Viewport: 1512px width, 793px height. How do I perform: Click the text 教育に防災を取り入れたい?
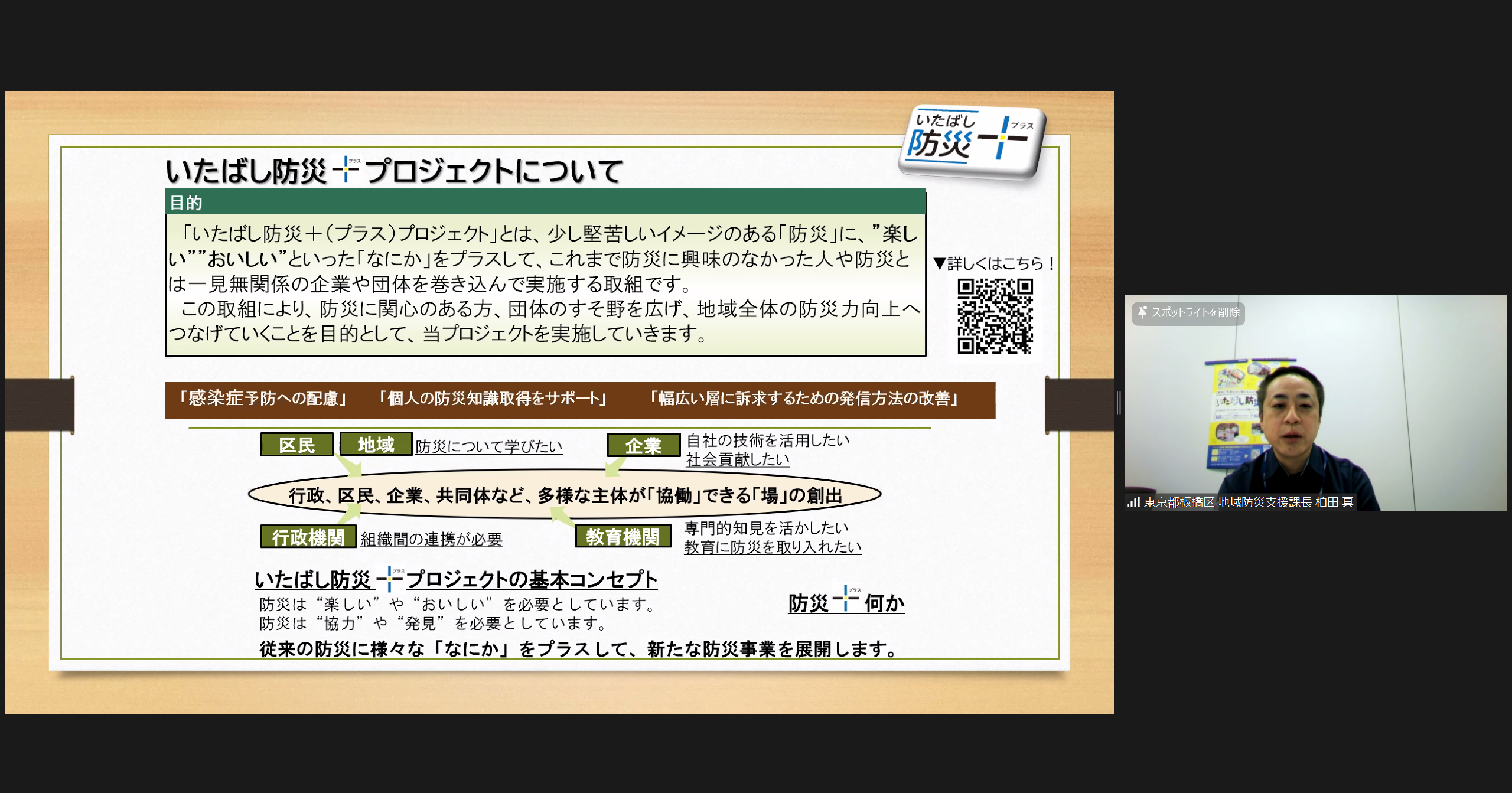(773, 547)
